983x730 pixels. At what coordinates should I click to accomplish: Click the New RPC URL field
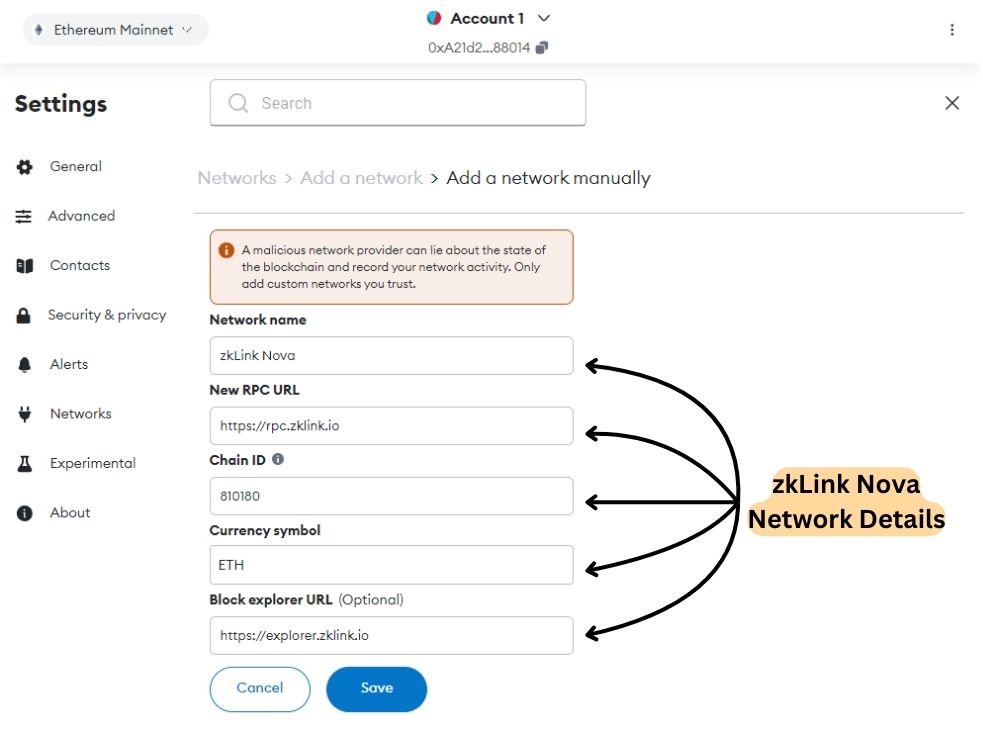tap(391, 425)
